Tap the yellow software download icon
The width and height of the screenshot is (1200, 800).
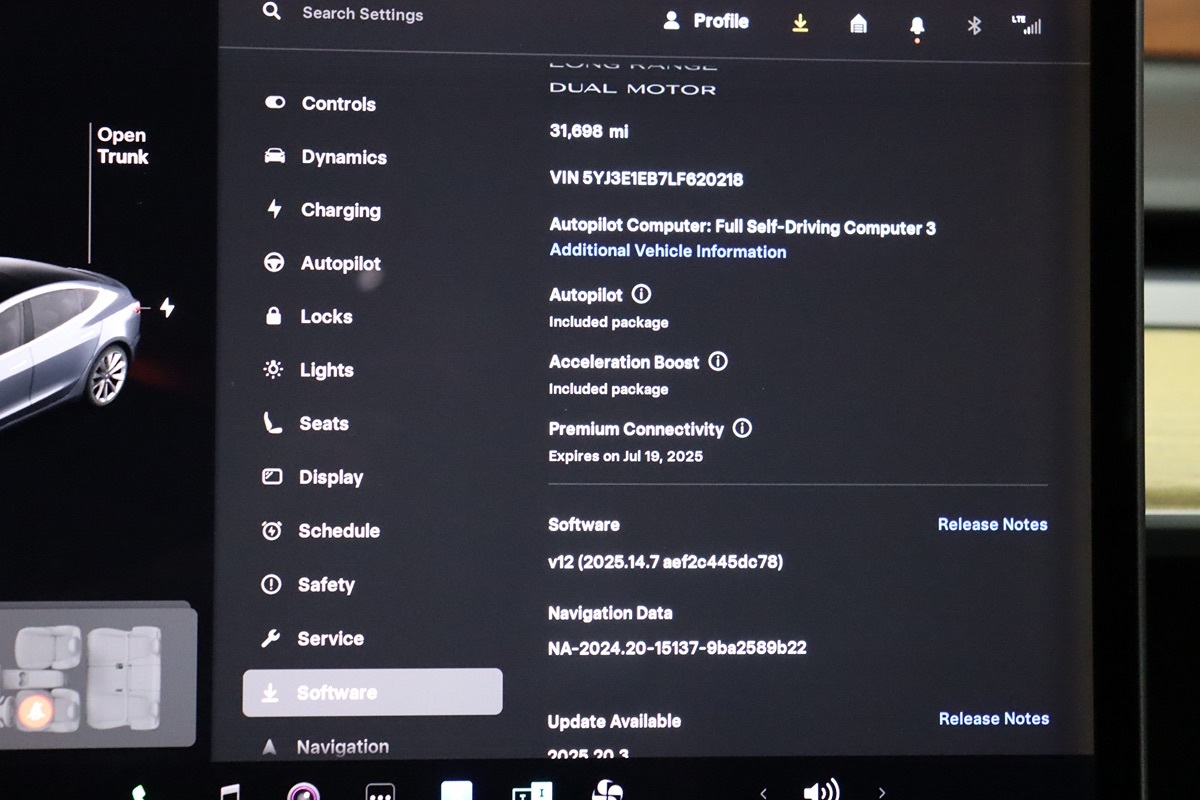coord(800,23)
